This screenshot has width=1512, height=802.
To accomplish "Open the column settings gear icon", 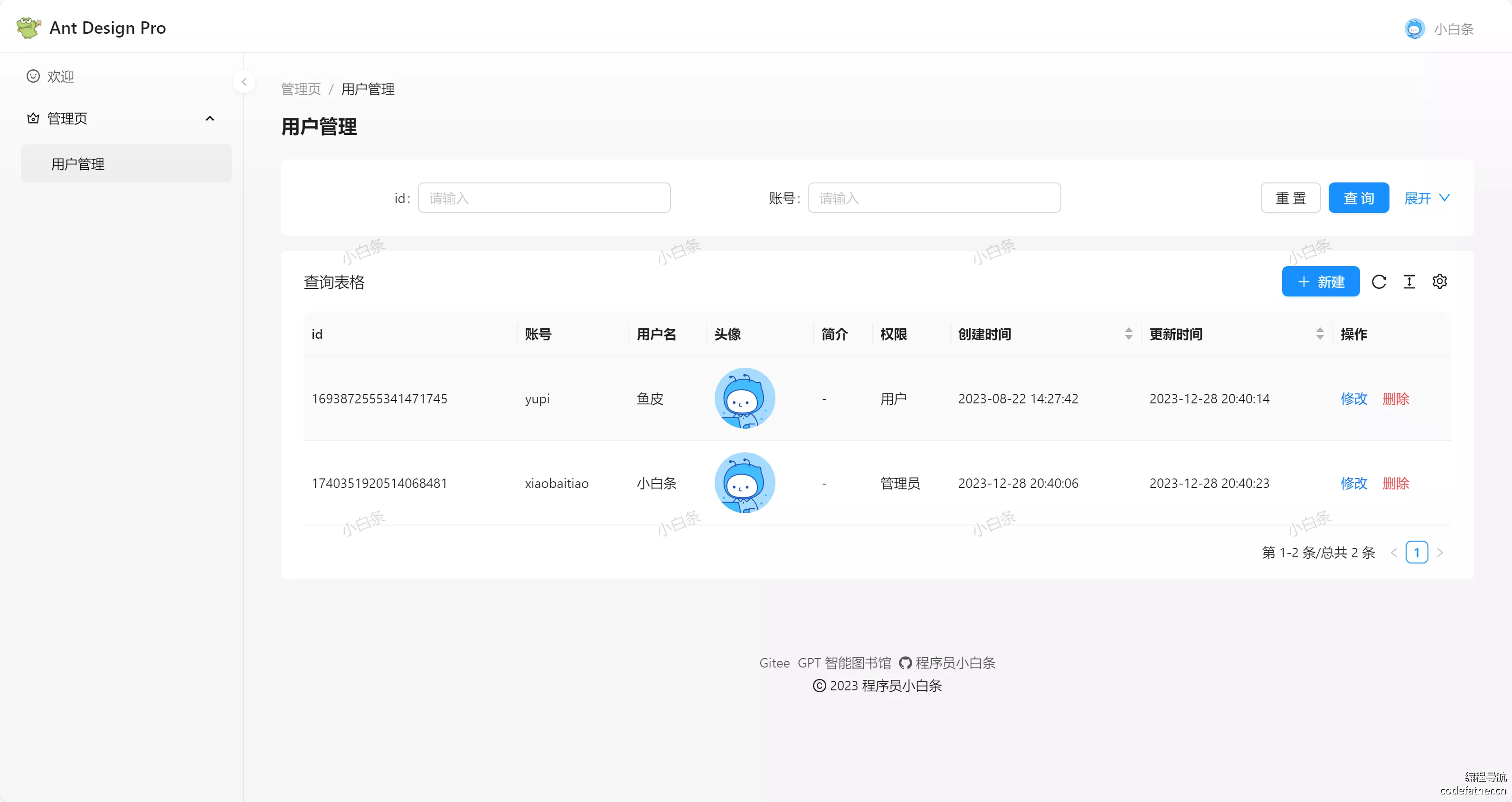I will [x=1440, y=282].
